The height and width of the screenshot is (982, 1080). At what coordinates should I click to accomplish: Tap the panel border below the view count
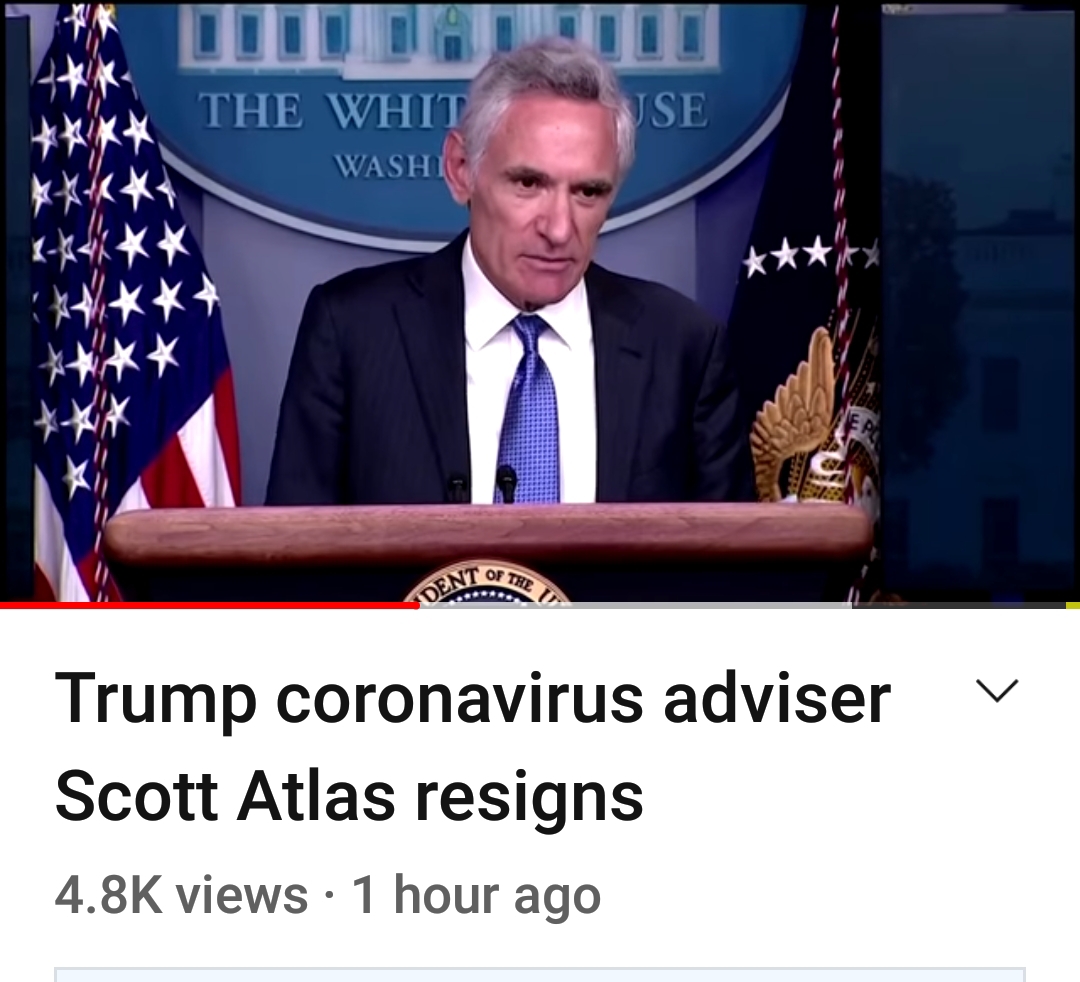click(x=540, y=974)
